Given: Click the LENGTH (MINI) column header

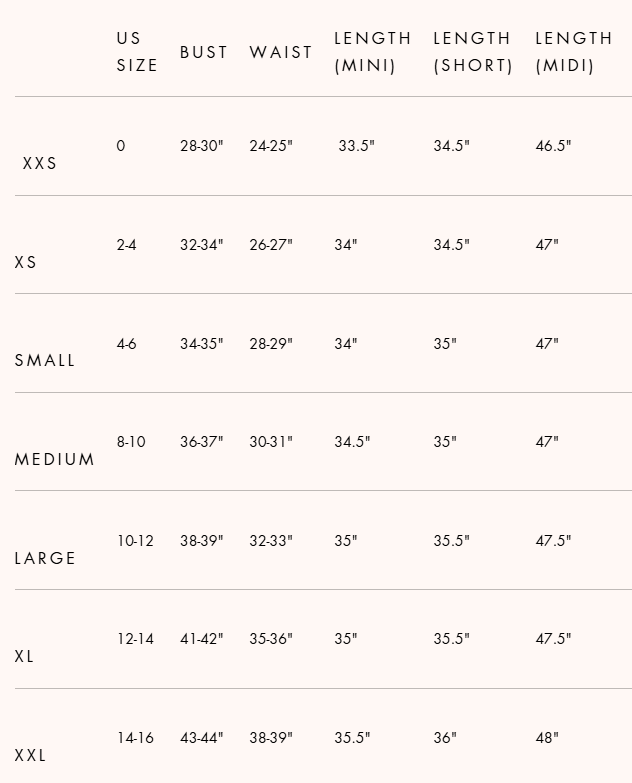Looking at the screenshot, I should (372, 52).
